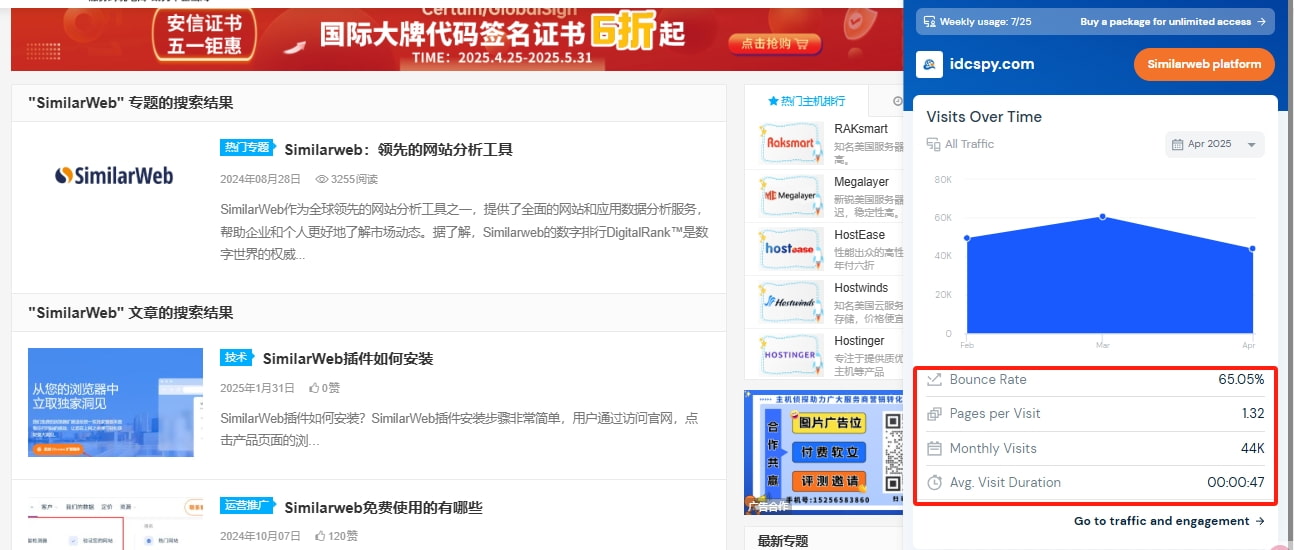
Task: Open article SimilarWeb插件如何安装
Action: coord(348,359)
